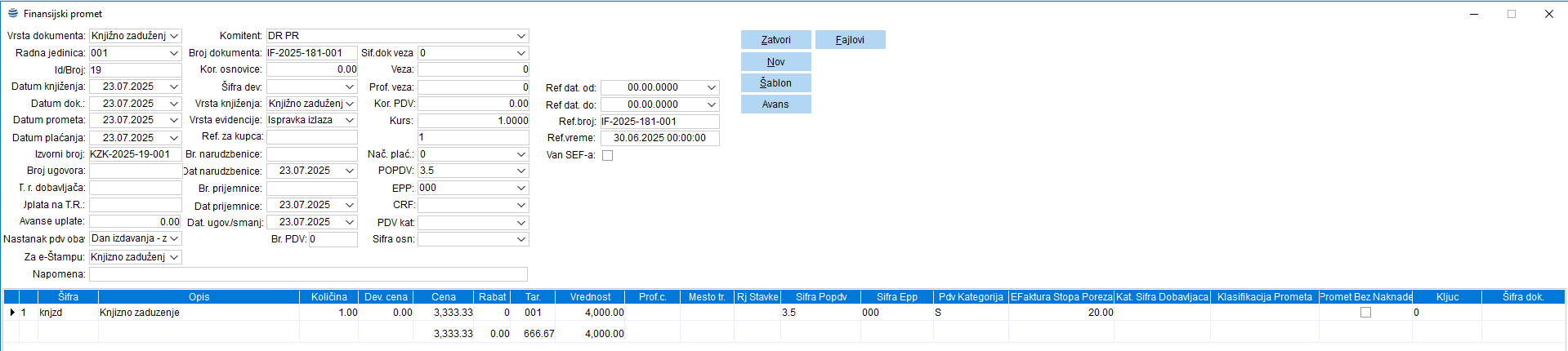Click into the Napomena text field
The image size is (1568, 351).
point(308,274)
